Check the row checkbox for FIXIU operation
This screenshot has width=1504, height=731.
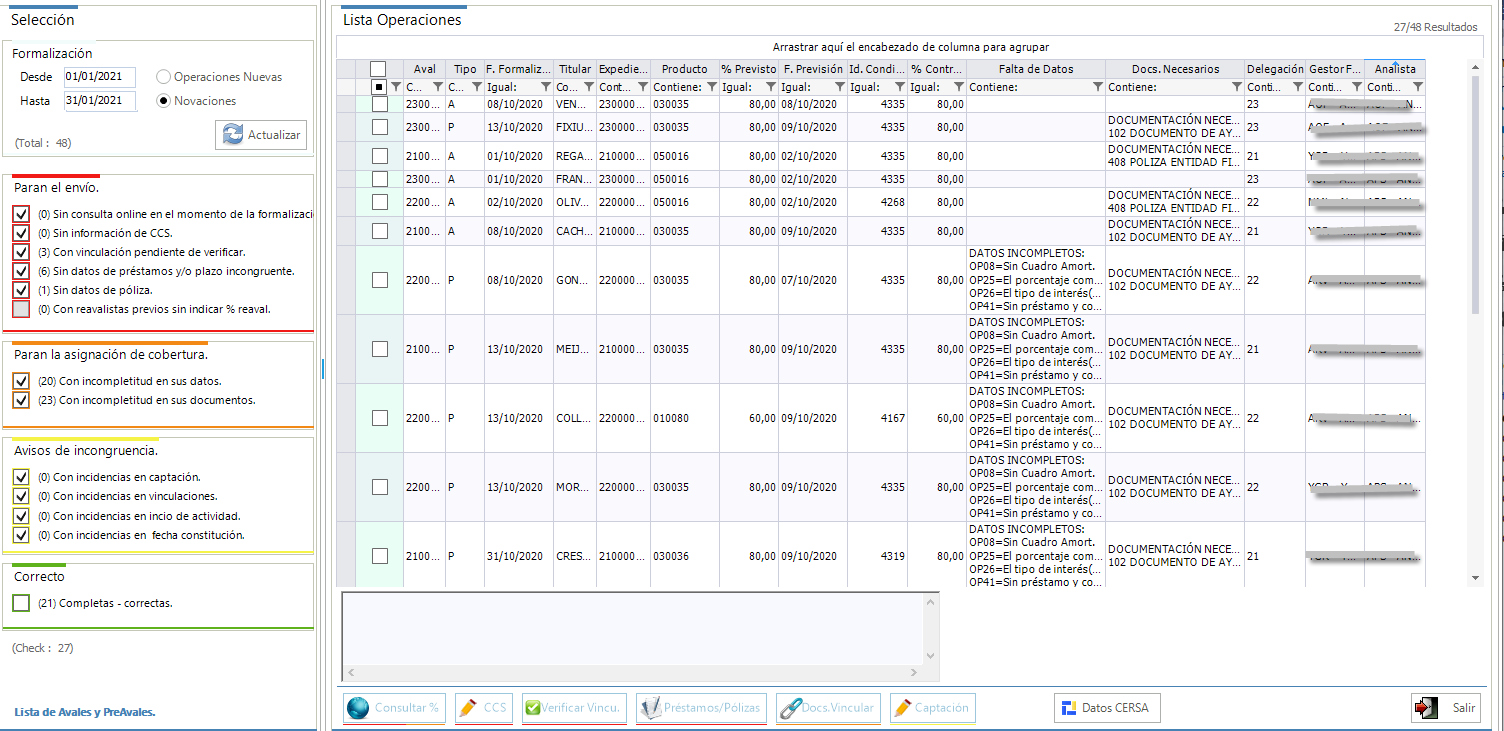[x=380, y=127]
